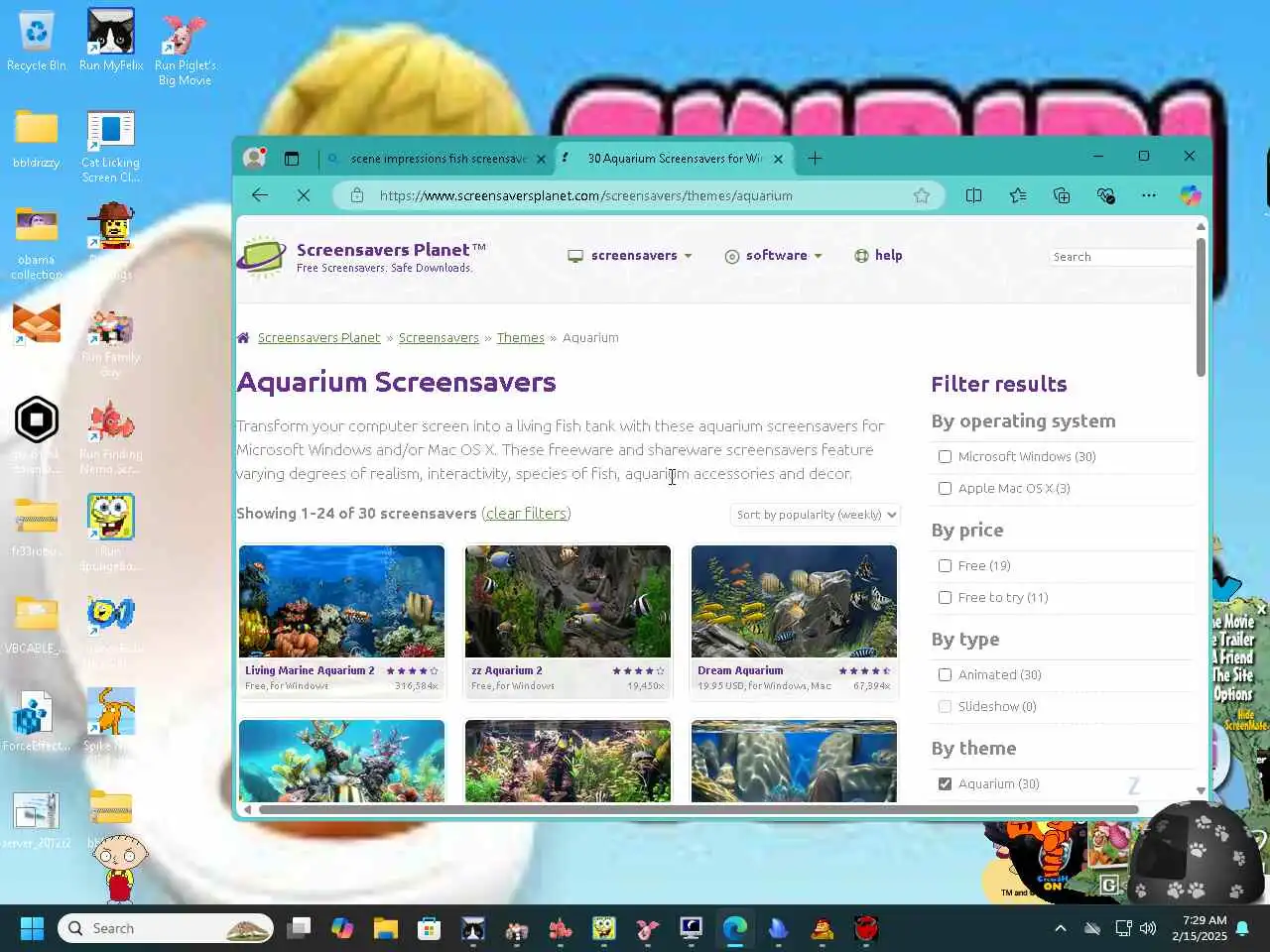The width and height of the screenshot is (1270, 952).
Task: Open the zz Aquarium 2 thumbnail
Action: click(568, 601)
